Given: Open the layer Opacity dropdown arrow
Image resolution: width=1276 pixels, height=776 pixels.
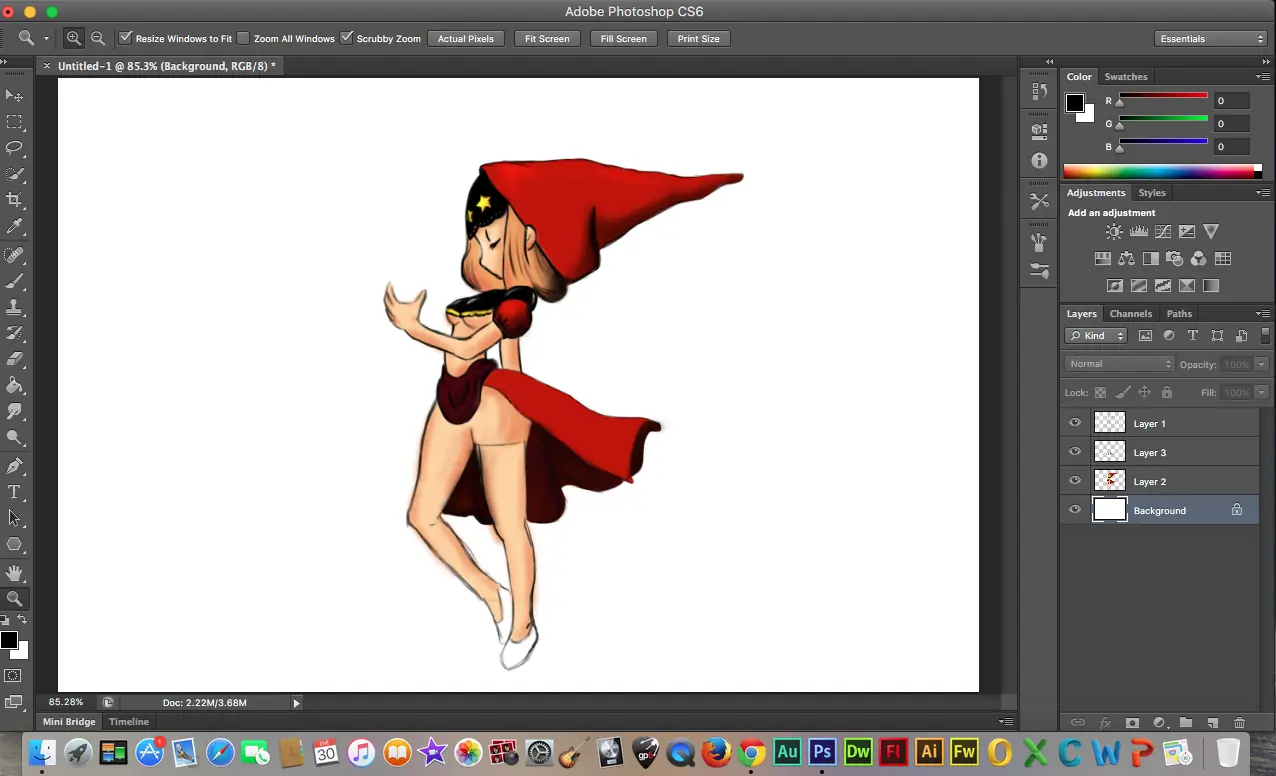Looking at the screenshot, I should [x=1262, y=364].
